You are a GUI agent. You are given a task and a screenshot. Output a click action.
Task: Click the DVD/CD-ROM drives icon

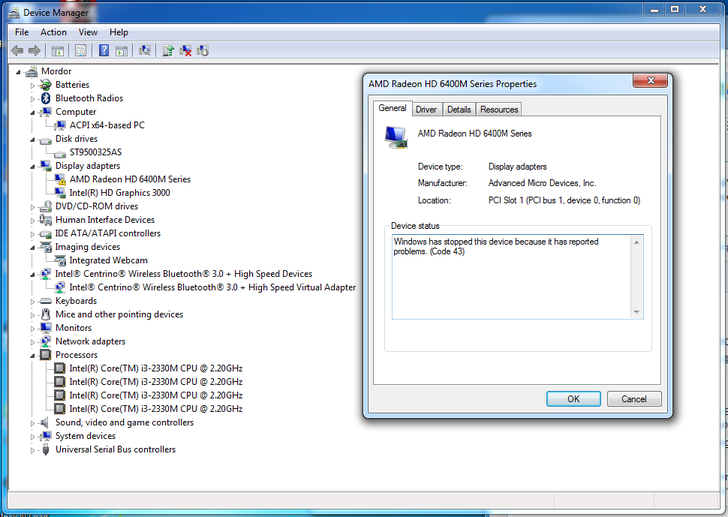tap(46, 206)
